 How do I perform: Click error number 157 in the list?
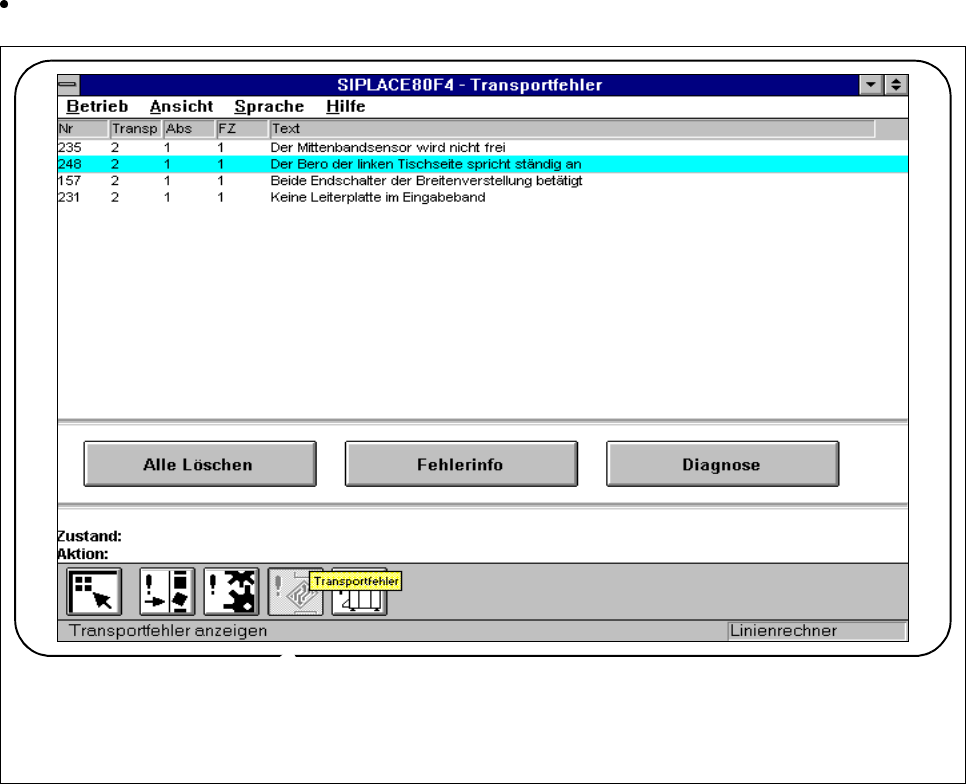coord(70,181)
